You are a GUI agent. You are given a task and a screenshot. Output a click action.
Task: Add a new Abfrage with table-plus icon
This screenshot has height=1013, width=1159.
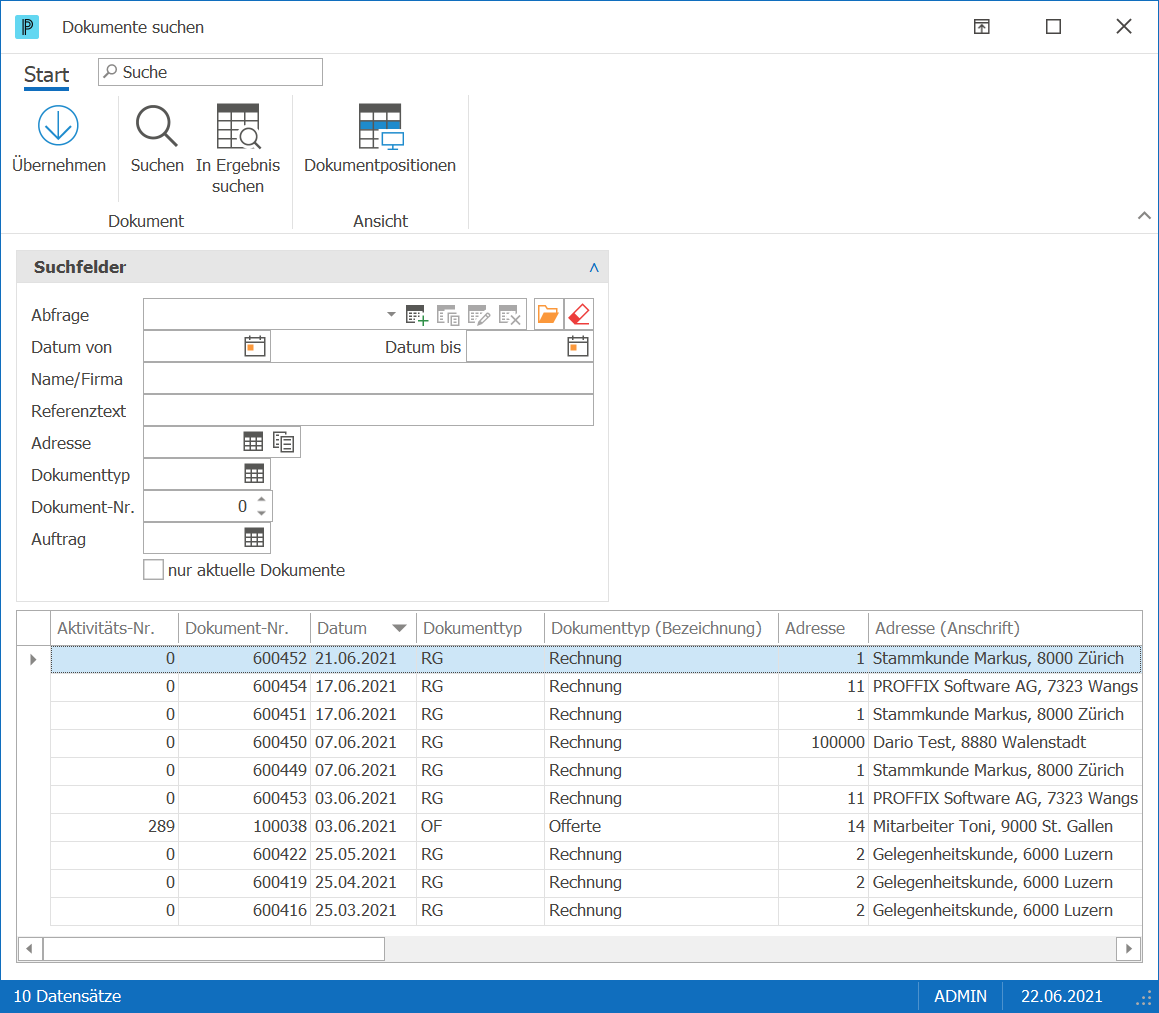coord(417,315)
